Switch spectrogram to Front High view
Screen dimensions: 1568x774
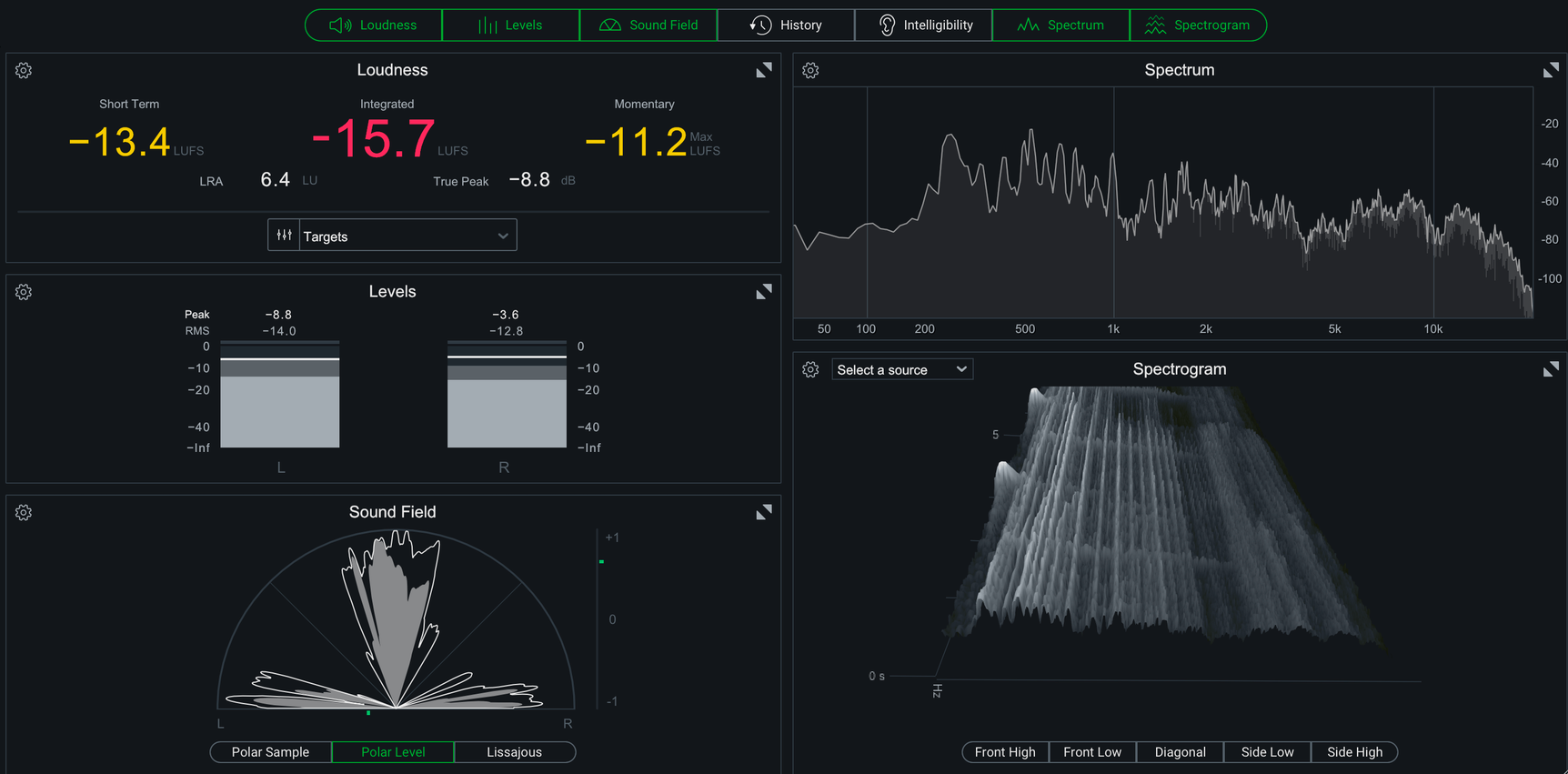[x=1005, y=752]
